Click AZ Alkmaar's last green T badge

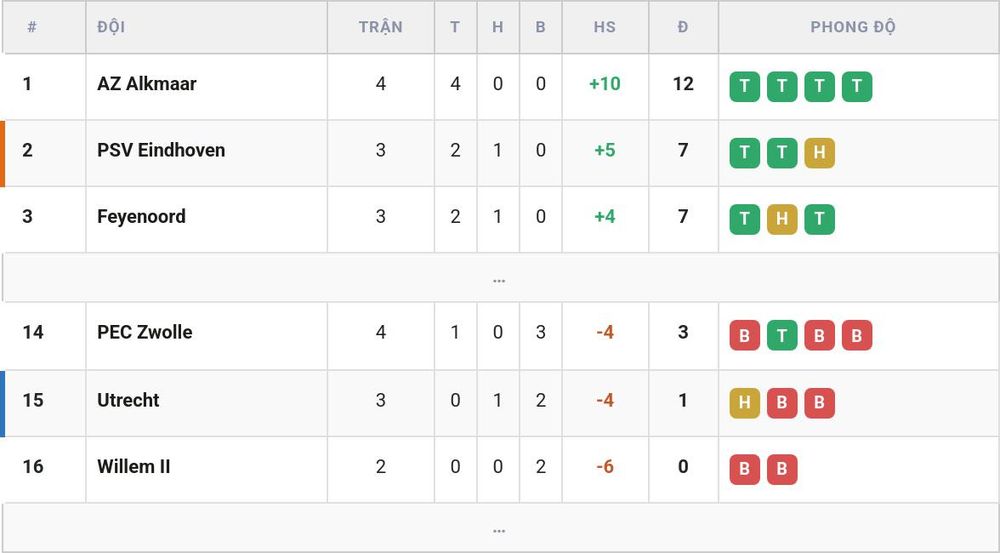pos(857,87)
